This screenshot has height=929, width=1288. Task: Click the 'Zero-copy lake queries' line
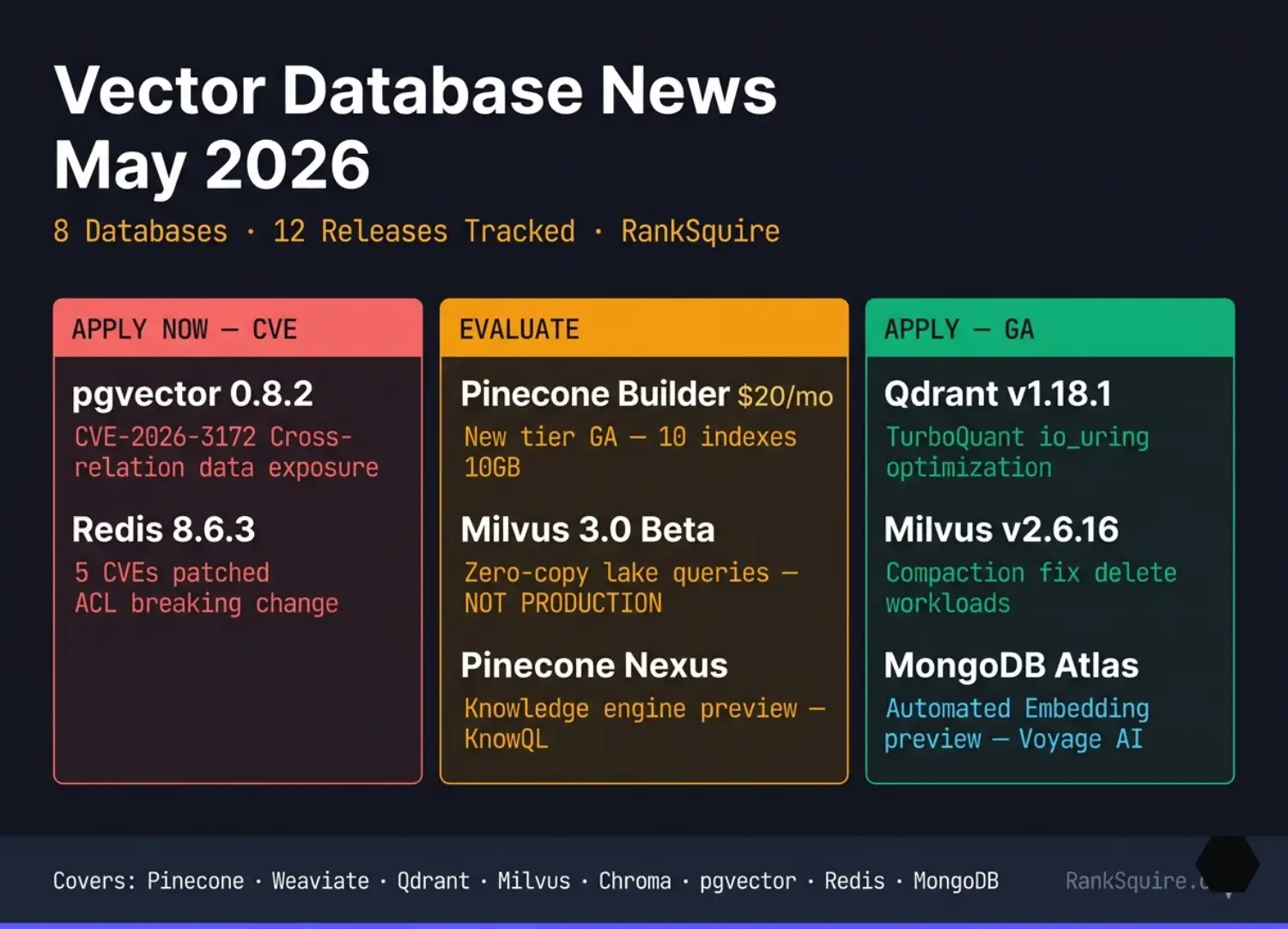tap(617, 572)
